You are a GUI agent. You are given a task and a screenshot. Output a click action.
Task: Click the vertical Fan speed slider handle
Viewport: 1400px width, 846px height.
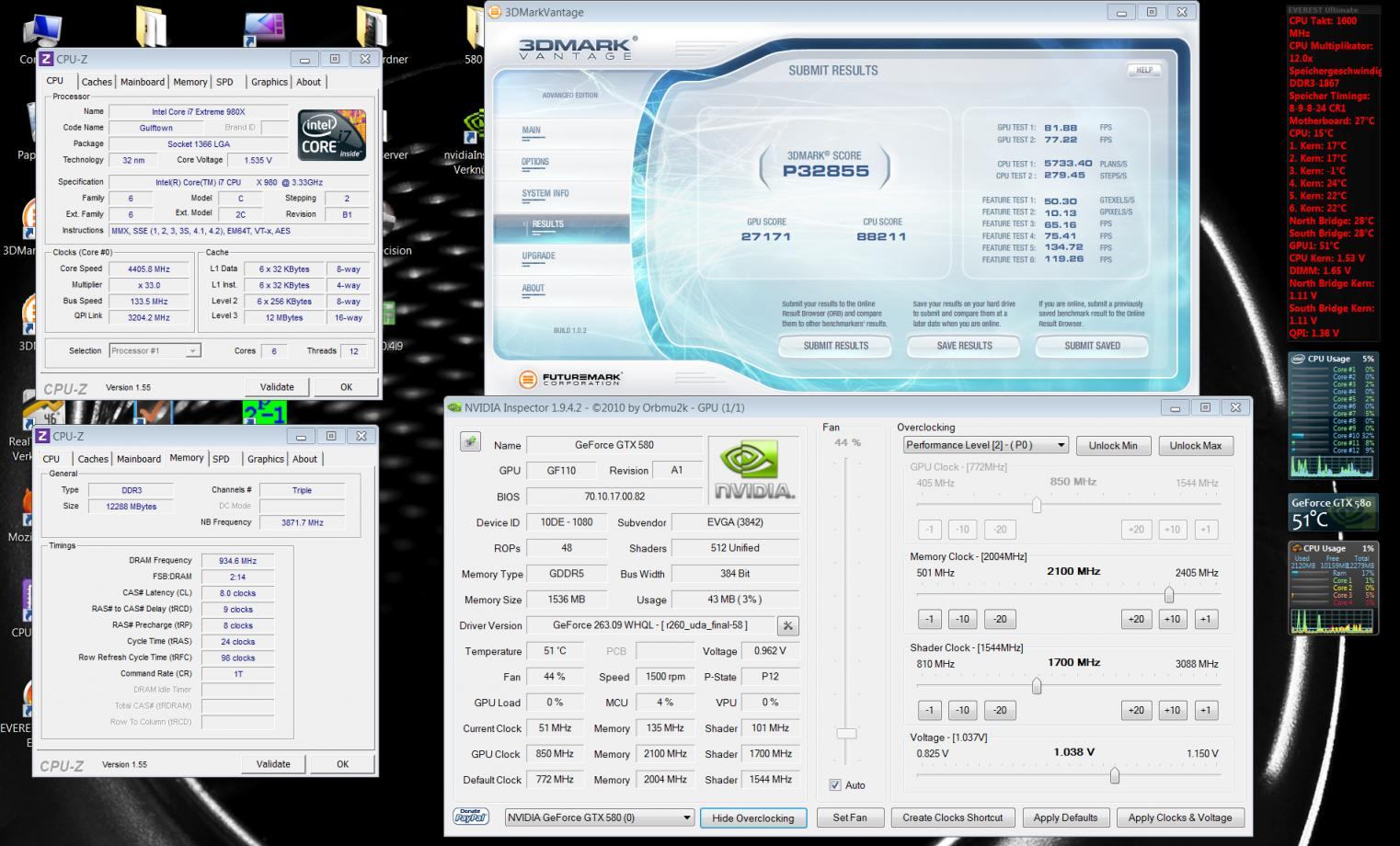[846, 733]
